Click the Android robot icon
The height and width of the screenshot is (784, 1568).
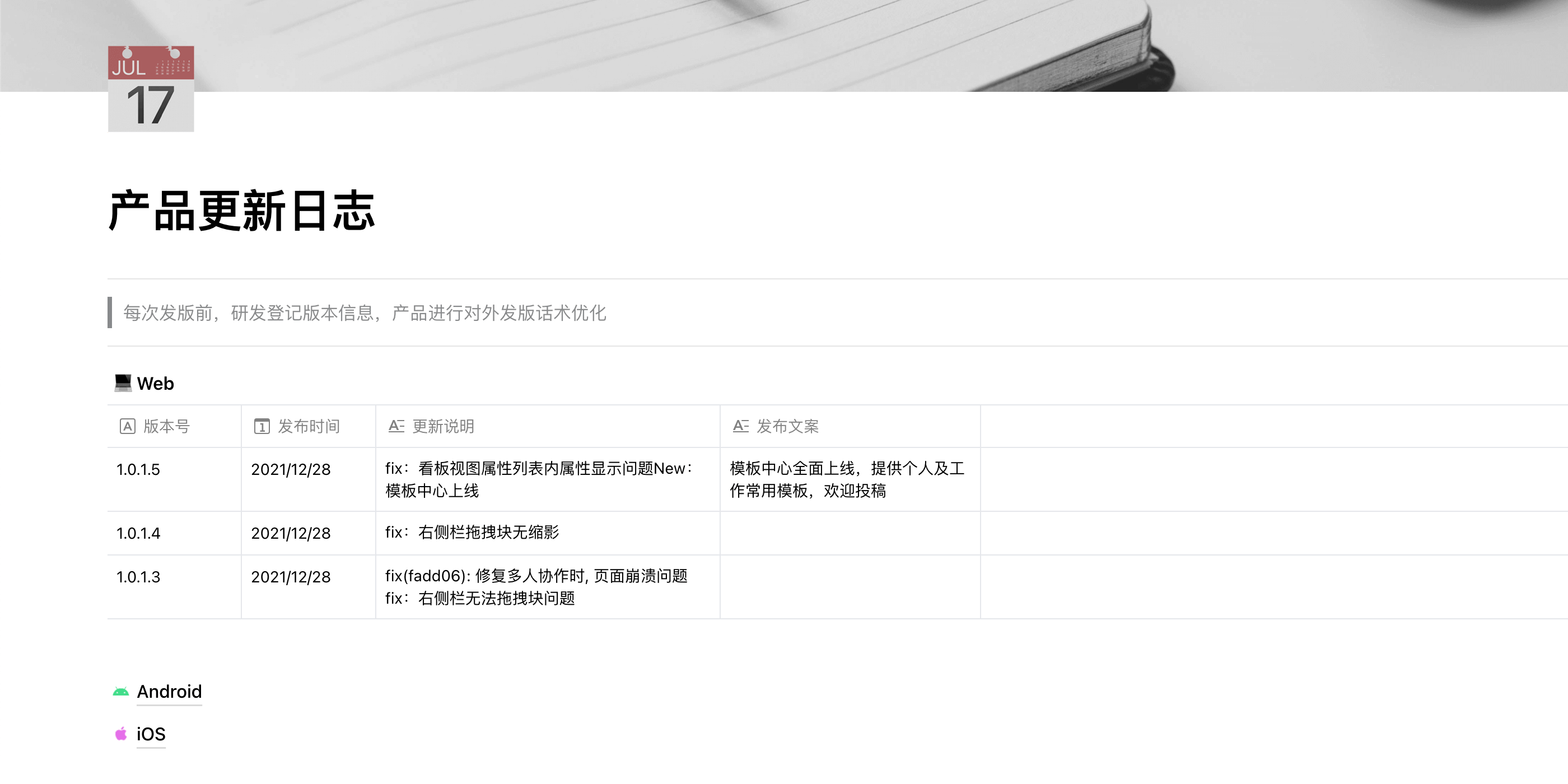(x=121, y=691)
